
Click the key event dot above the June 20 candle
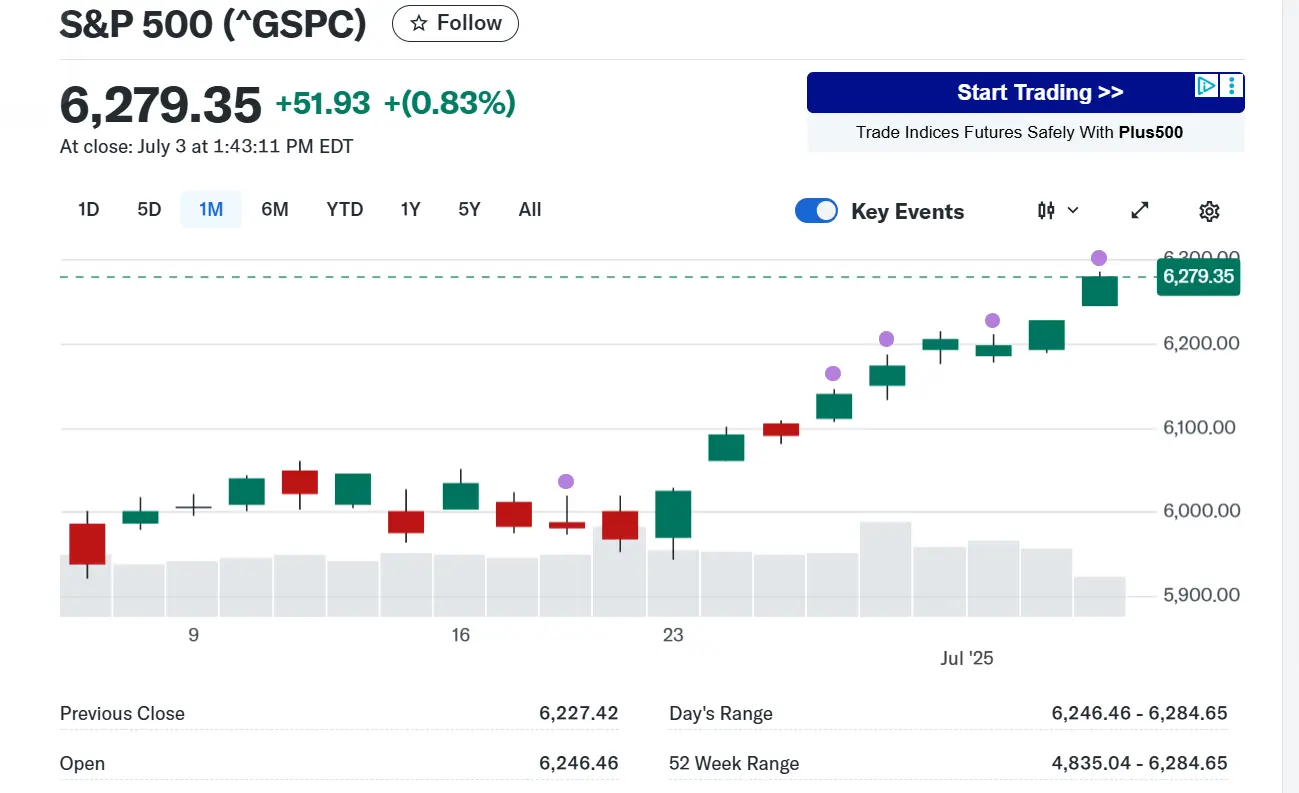pyautogui.click(x=566, y=482)
